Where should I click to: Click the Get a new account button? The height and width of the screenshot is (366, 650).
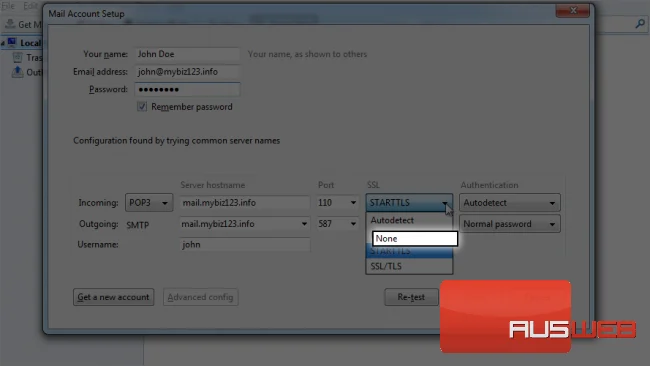click(113, 297)
